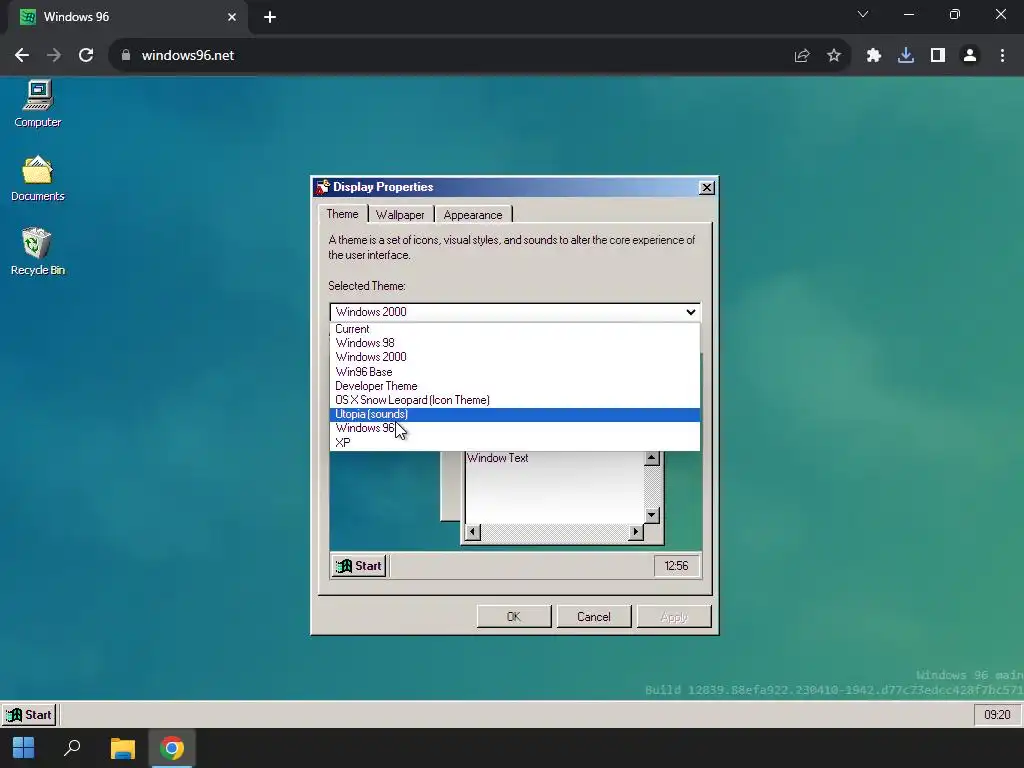Click the Chrome taskbar icon
The width and height of the screenshot is (1024, 768).
coord(172,748)
